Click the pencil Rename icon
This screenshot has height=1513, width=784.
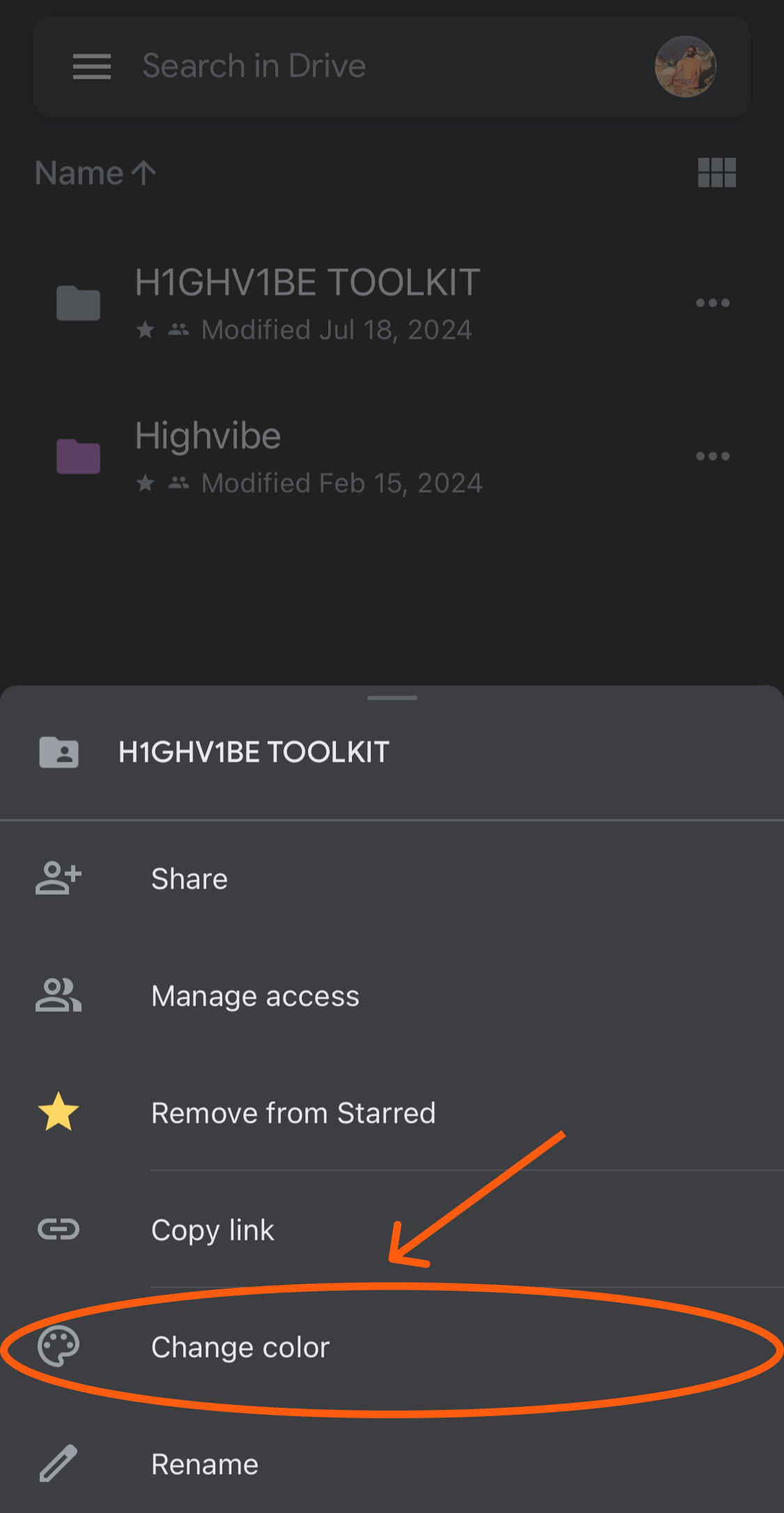(59, 1464)
